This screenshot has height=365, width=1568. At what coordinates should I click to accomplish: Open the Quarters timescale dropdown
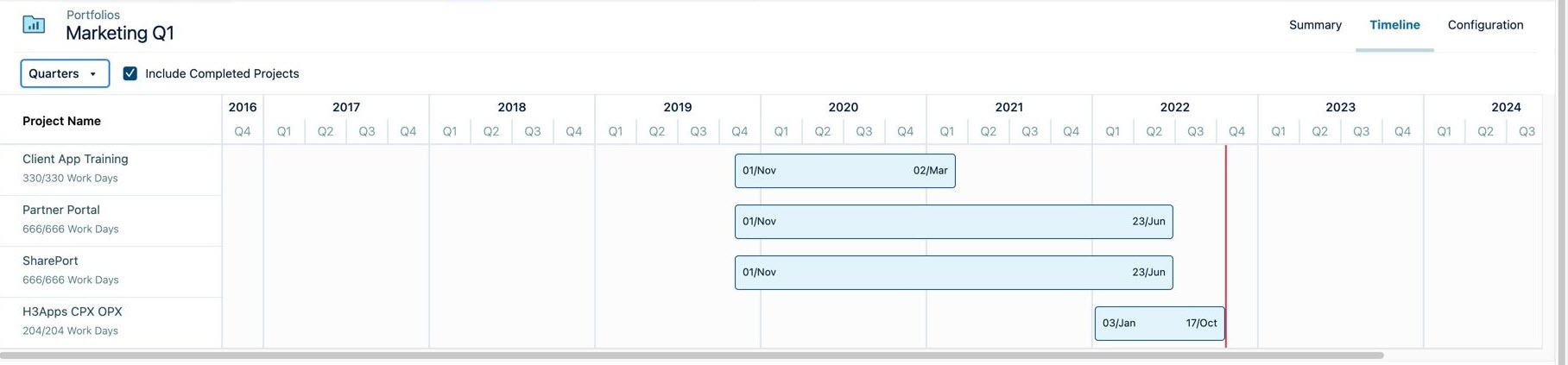pyautogui.click(x=65, y=73)
